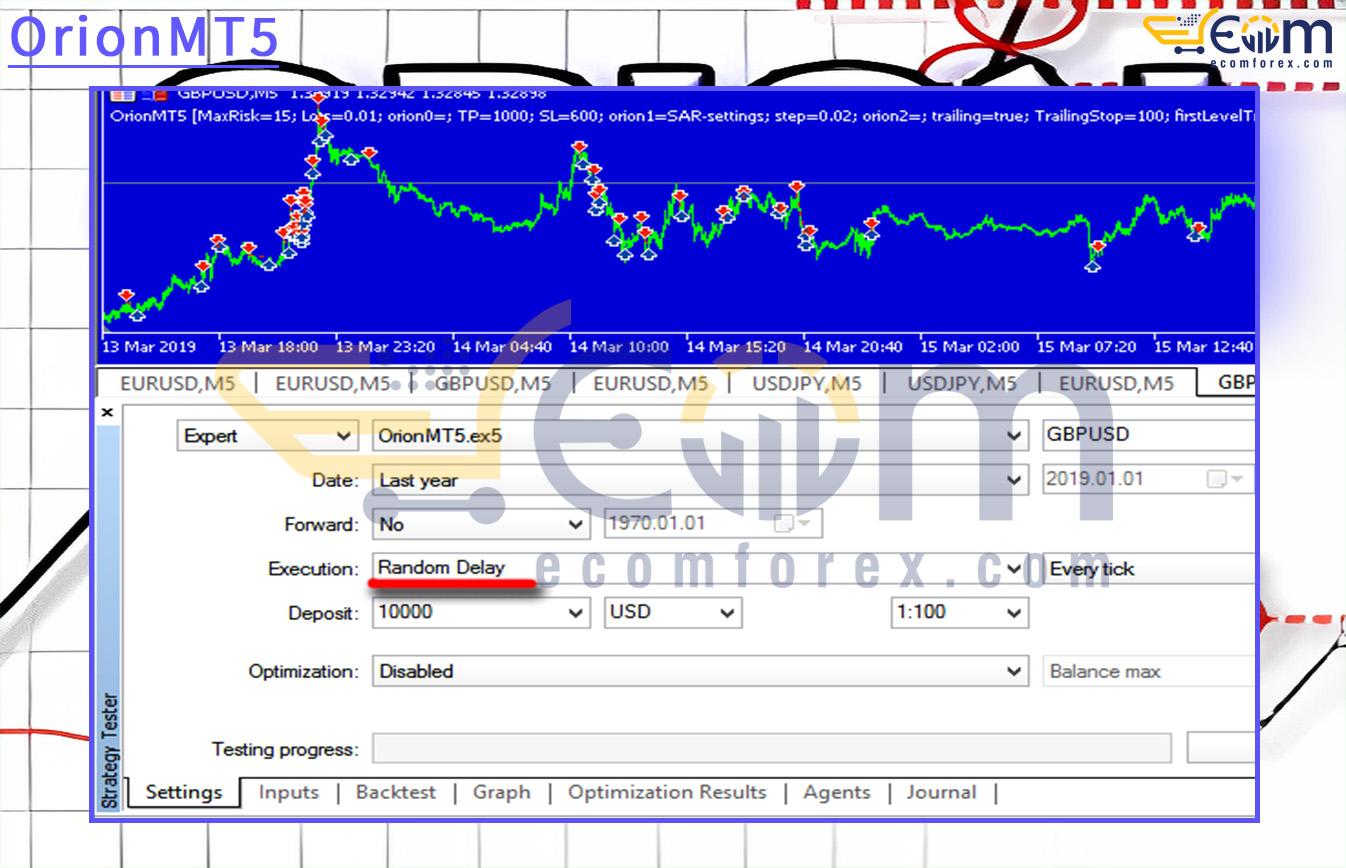Open the Backtest tab
This screenshot has height=868, width=1346.
click(396, 792)
